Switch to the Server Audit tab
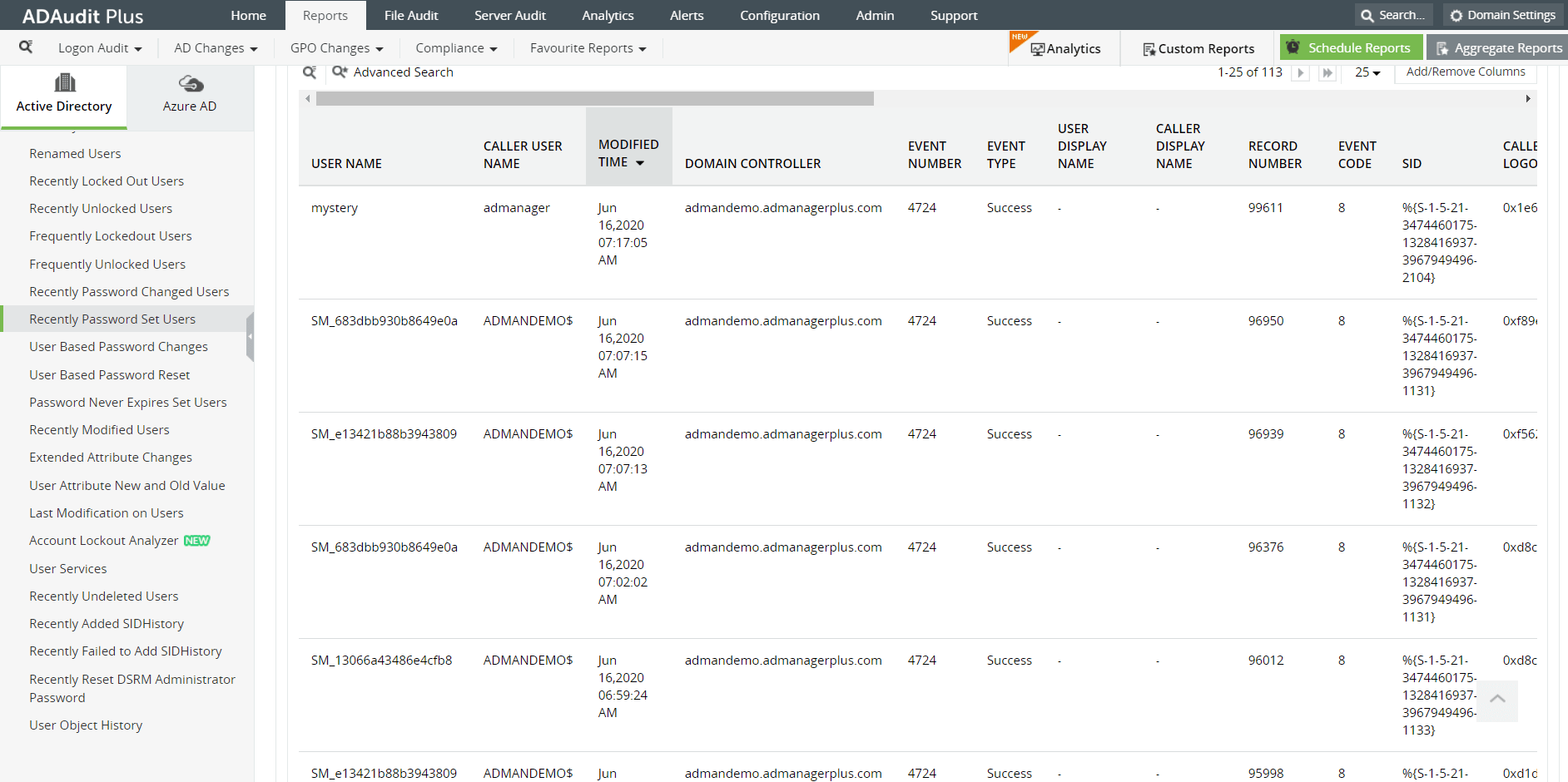Viewport: 1568px width, 782px height. point(510,15)
